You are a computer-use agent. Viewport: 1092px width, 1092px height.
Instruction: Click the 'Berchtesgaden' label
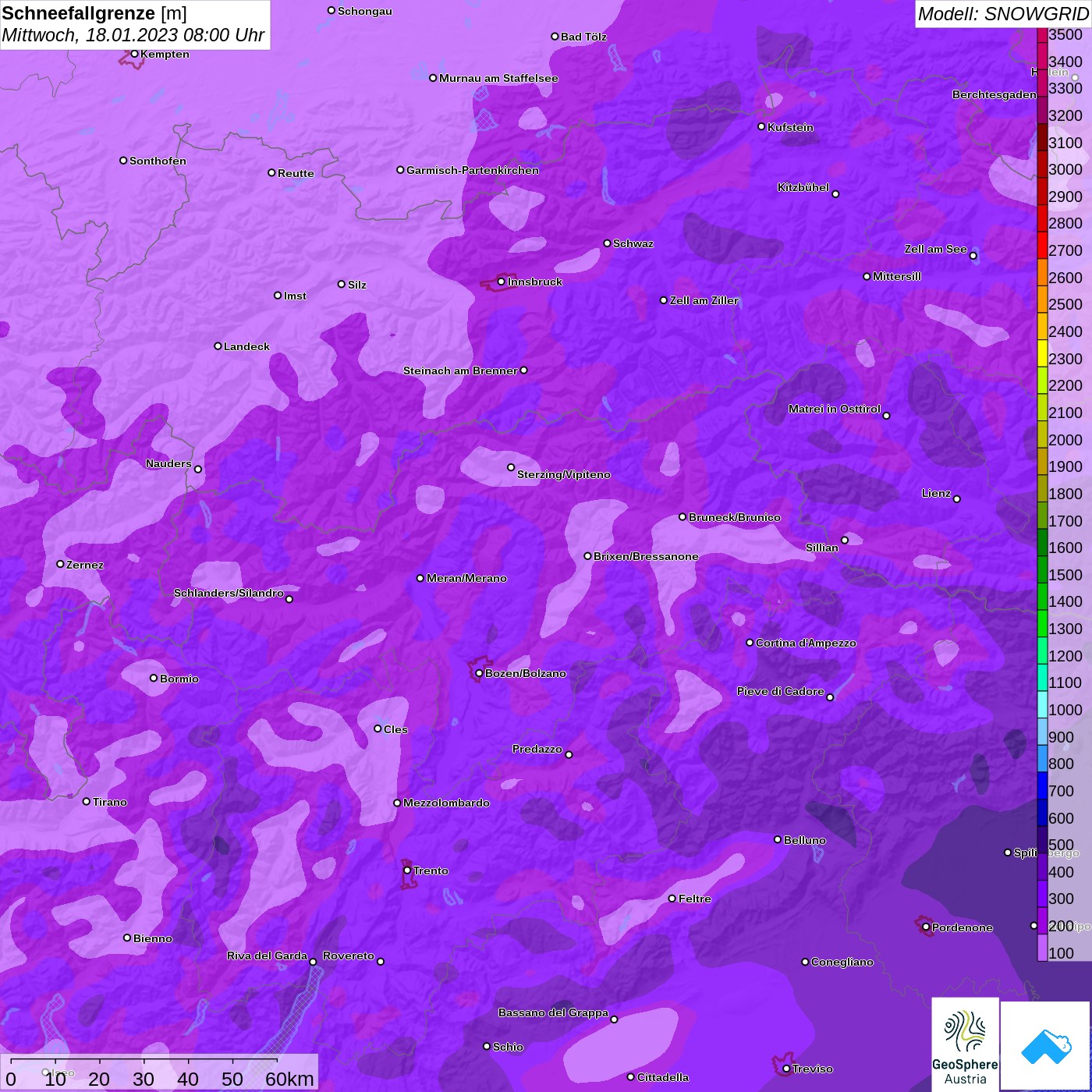(x=994, y=94)
